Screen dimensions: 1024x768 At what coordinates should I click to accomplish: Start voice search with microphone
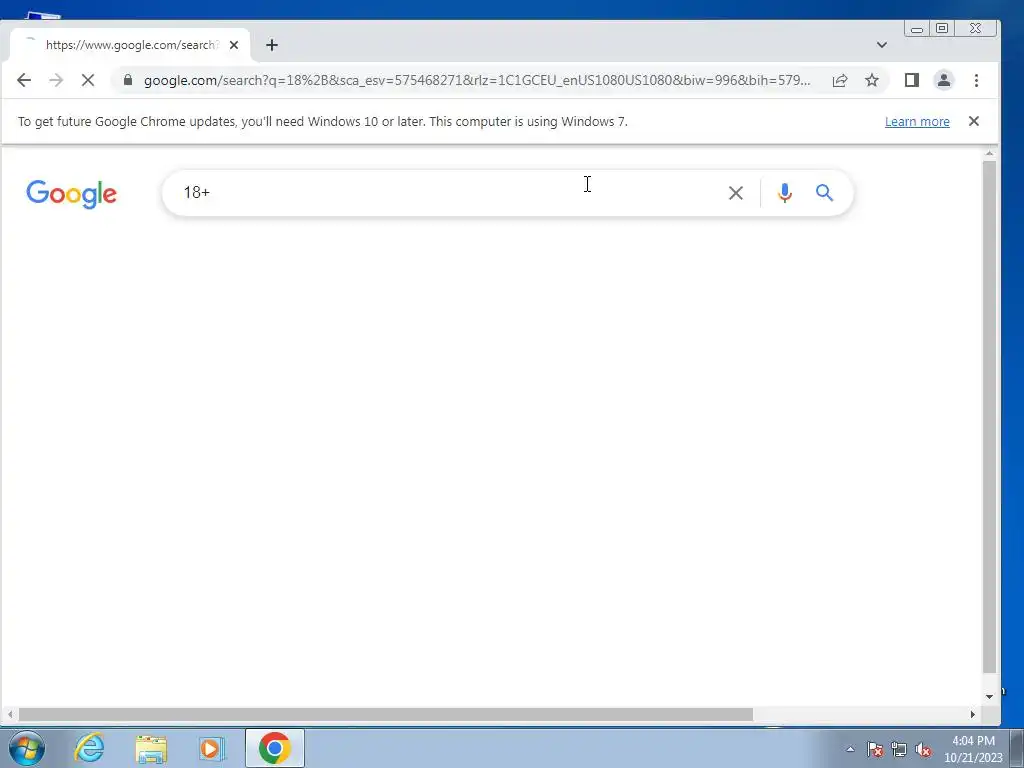click(785, 193)
